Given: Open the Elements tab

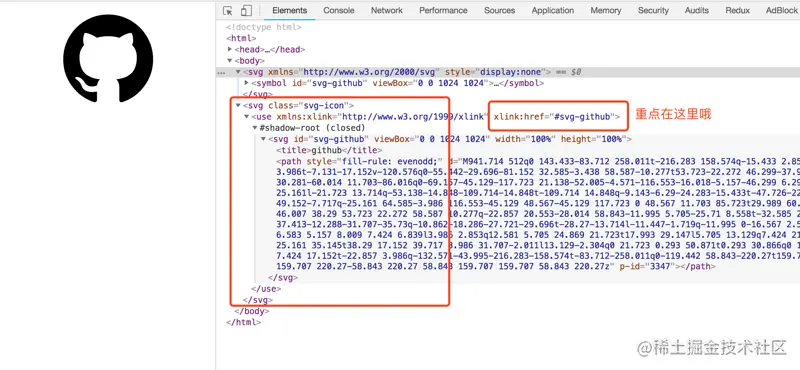Looking at the screenshot, I should click(x=289, y=10).
